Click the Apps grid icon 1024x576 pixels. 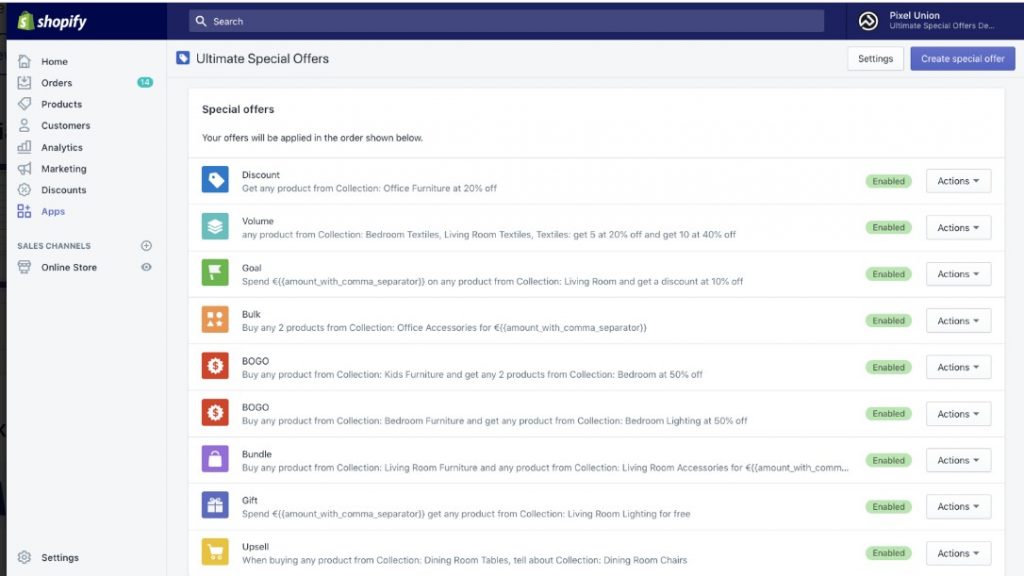tap(24, 211)
